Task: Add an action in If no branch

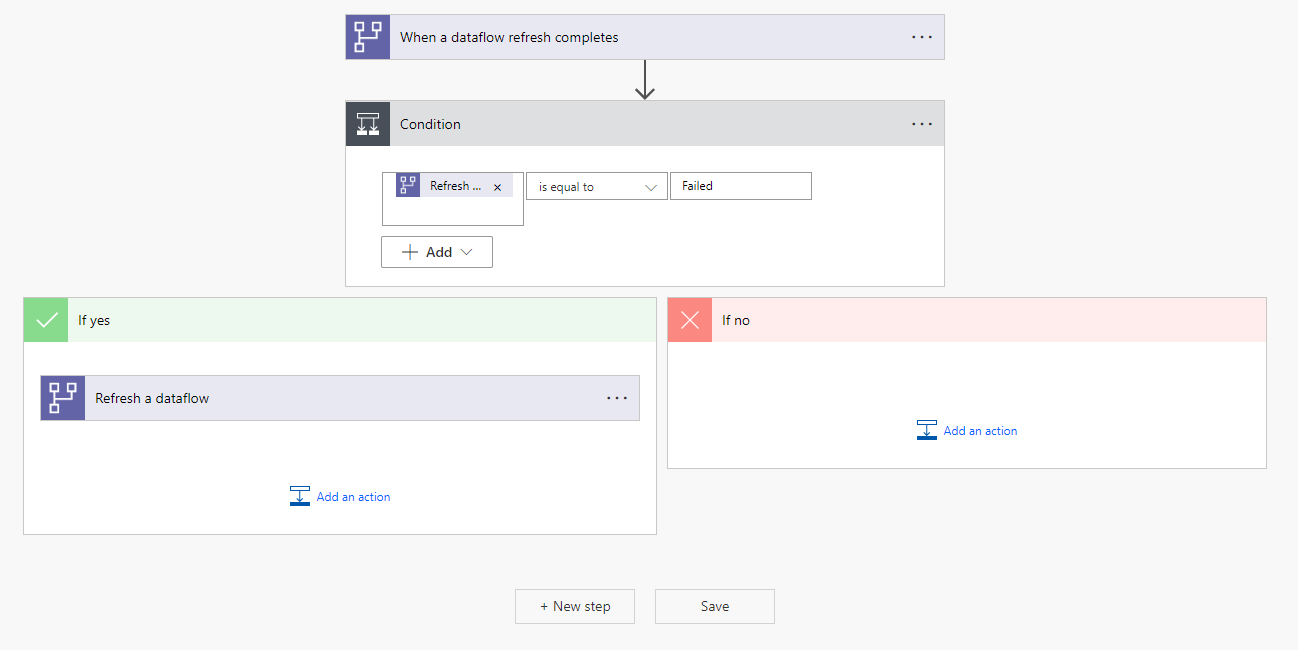Action: point(967,431)
